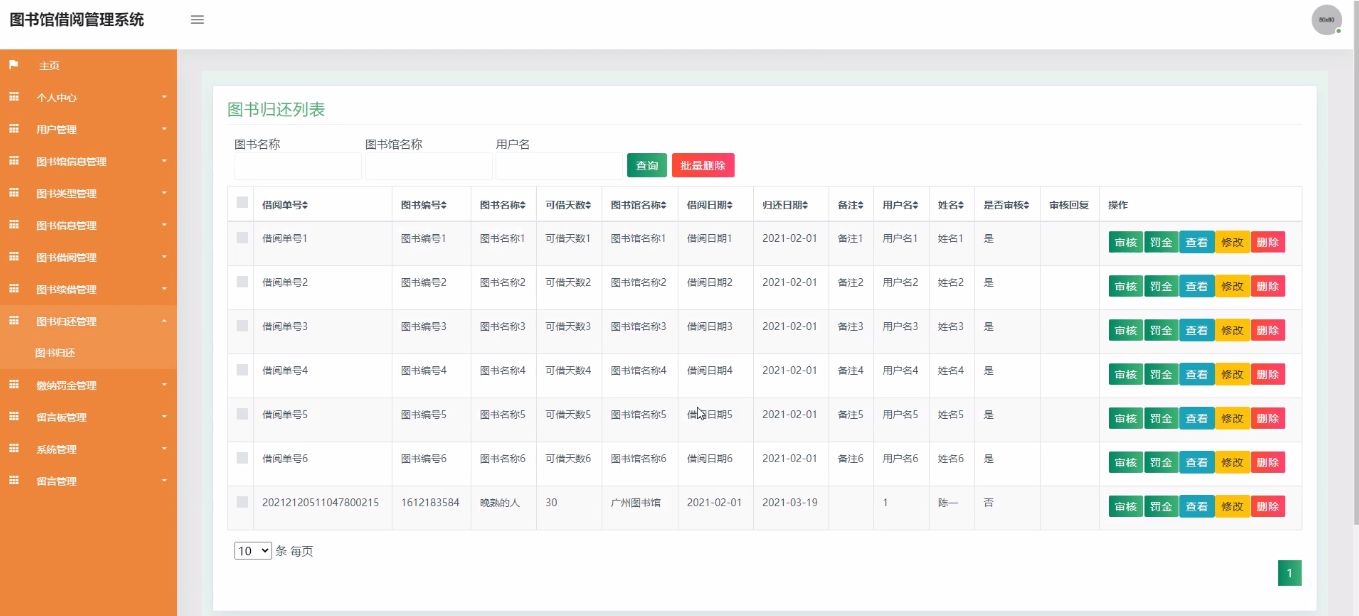The height and width of the screenshot is (616, 1359).
Task: Click the grid icon beside 图书借阅管理
Action: (14, 257)
